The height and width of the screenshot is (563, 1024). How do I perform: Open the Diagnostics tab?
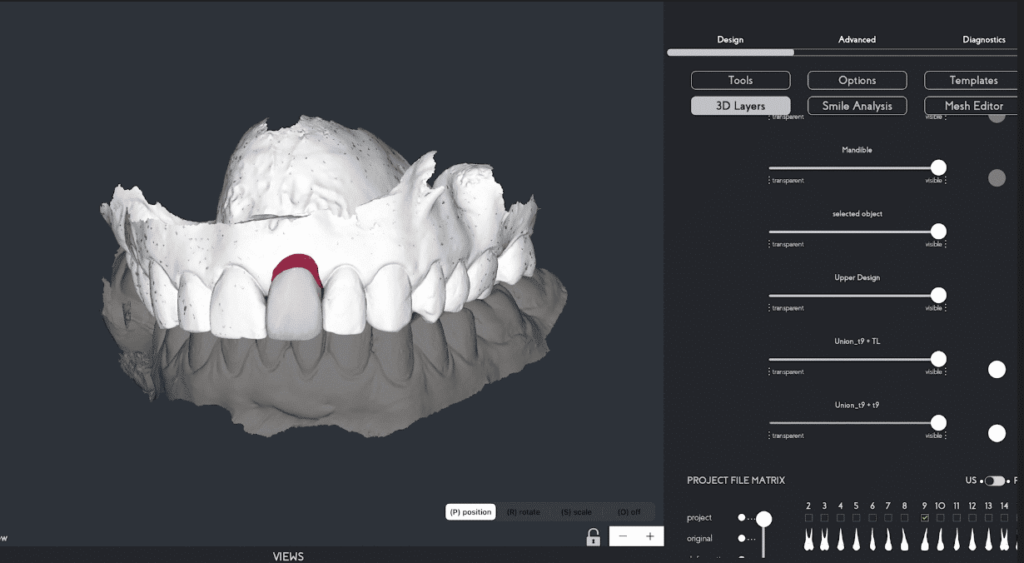coord(983,40)
